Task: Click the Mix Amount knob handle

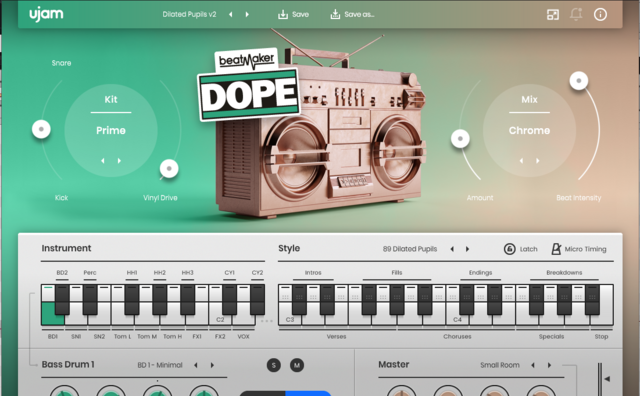Action: (x=460, y=139)
